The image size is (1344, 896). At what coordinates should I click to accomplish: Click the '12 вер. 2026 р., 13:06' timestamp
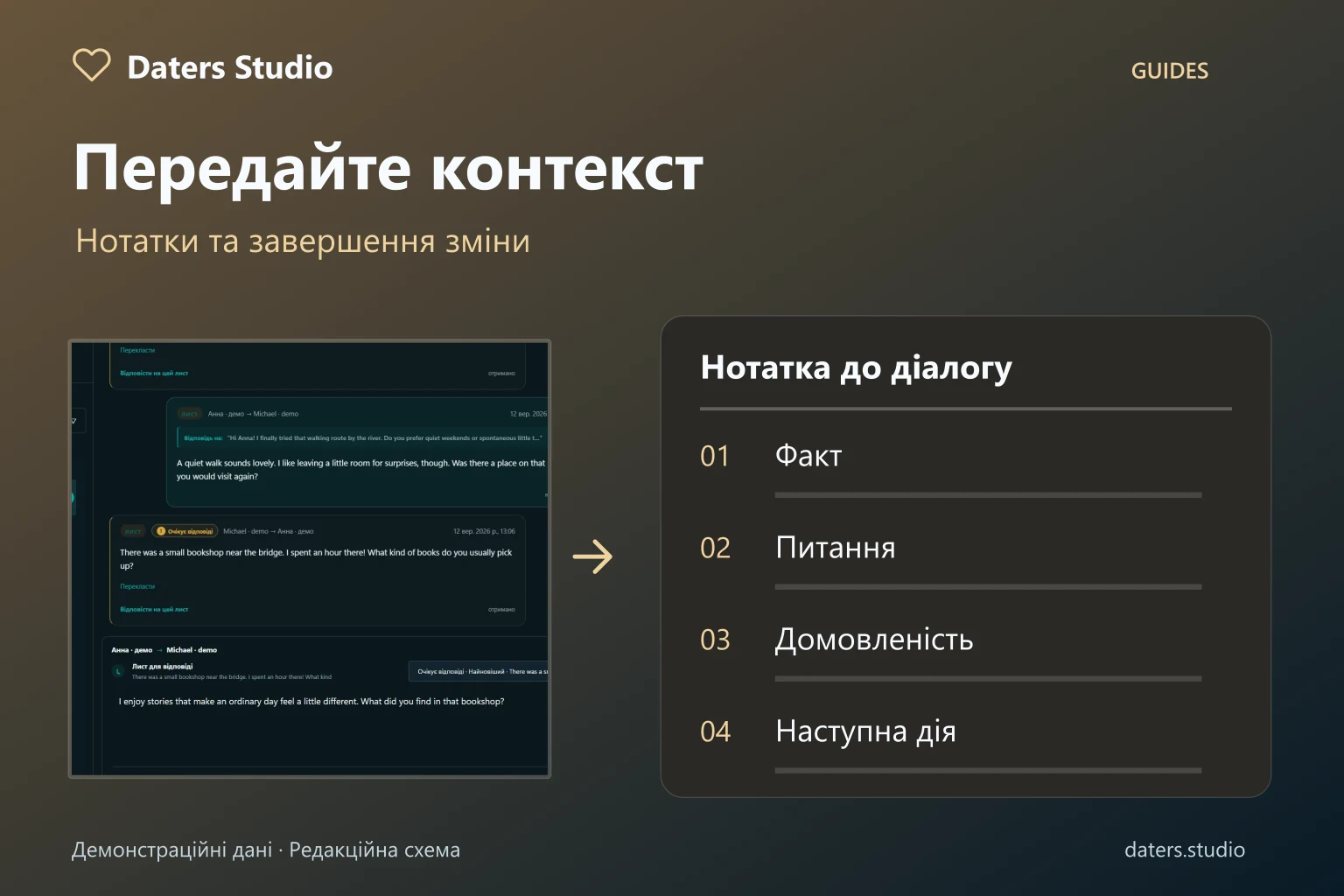coord(484,531)
